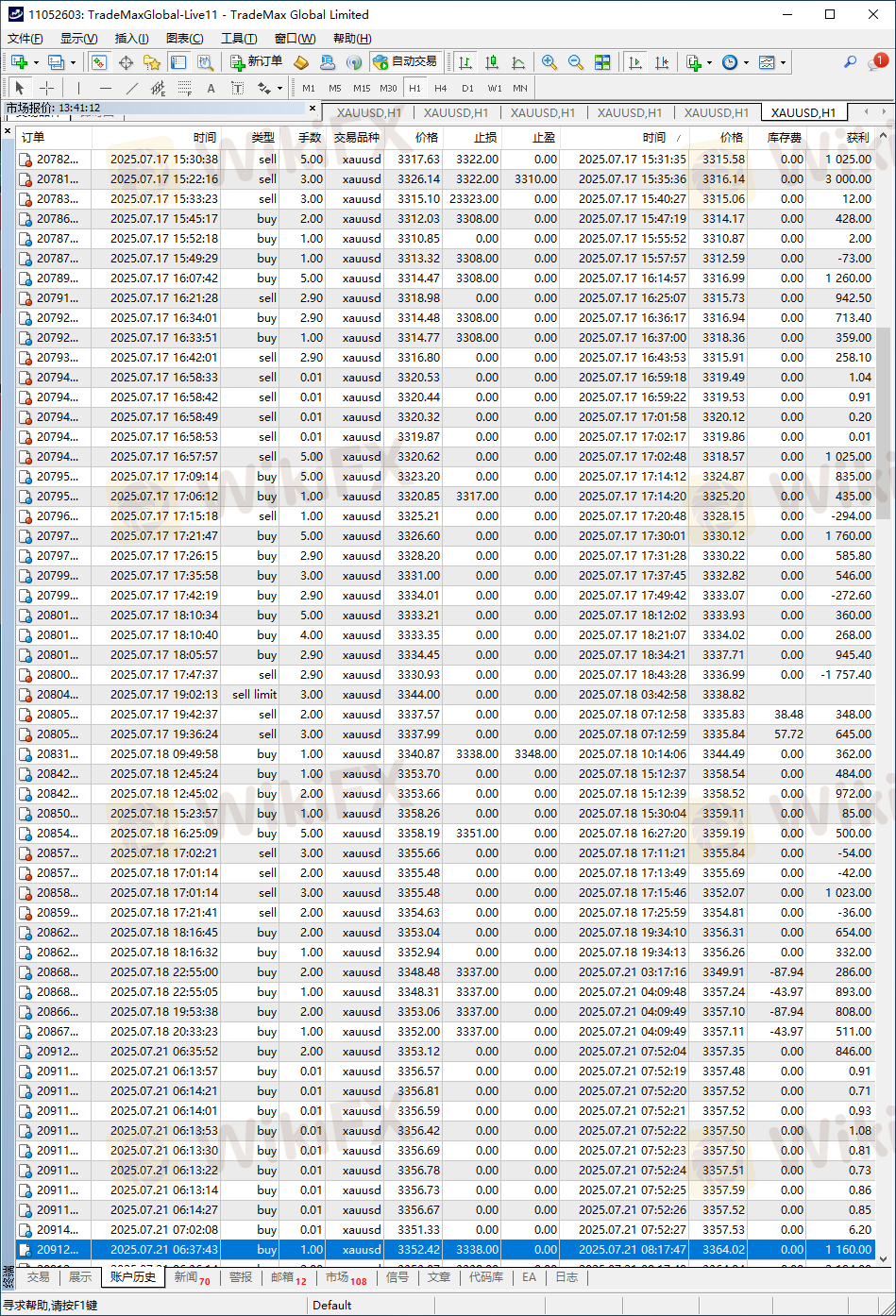Screen dimensions: 896x1316
Task: Select the text label tool
Action: point(237,88)
